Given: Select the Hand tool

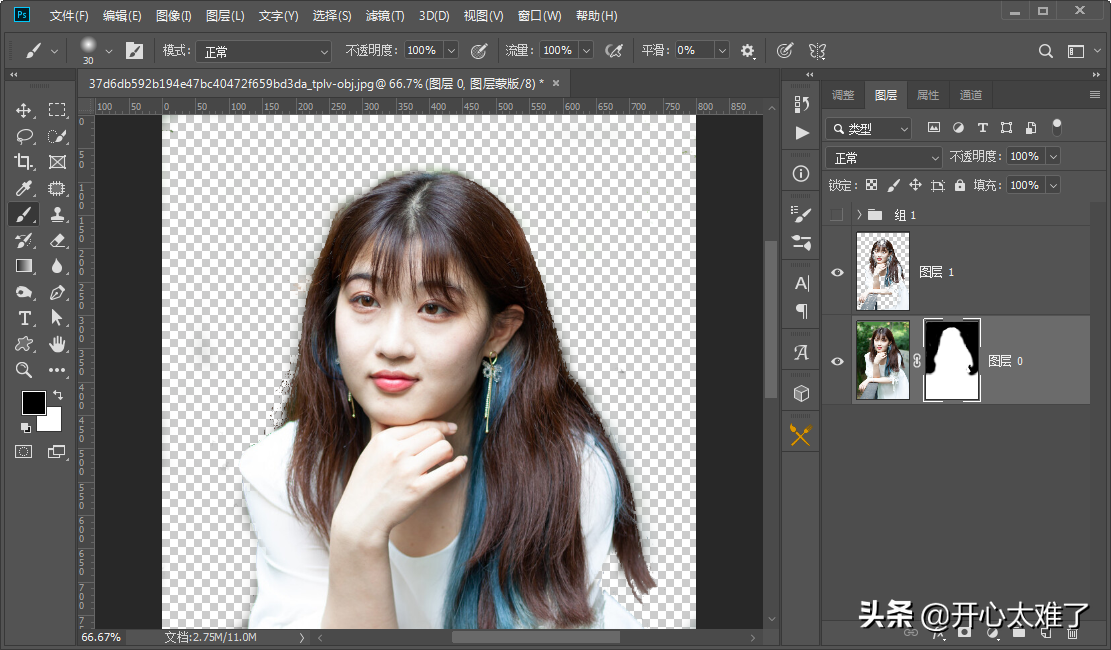Looking at the screenshot, I should point(57,344).
